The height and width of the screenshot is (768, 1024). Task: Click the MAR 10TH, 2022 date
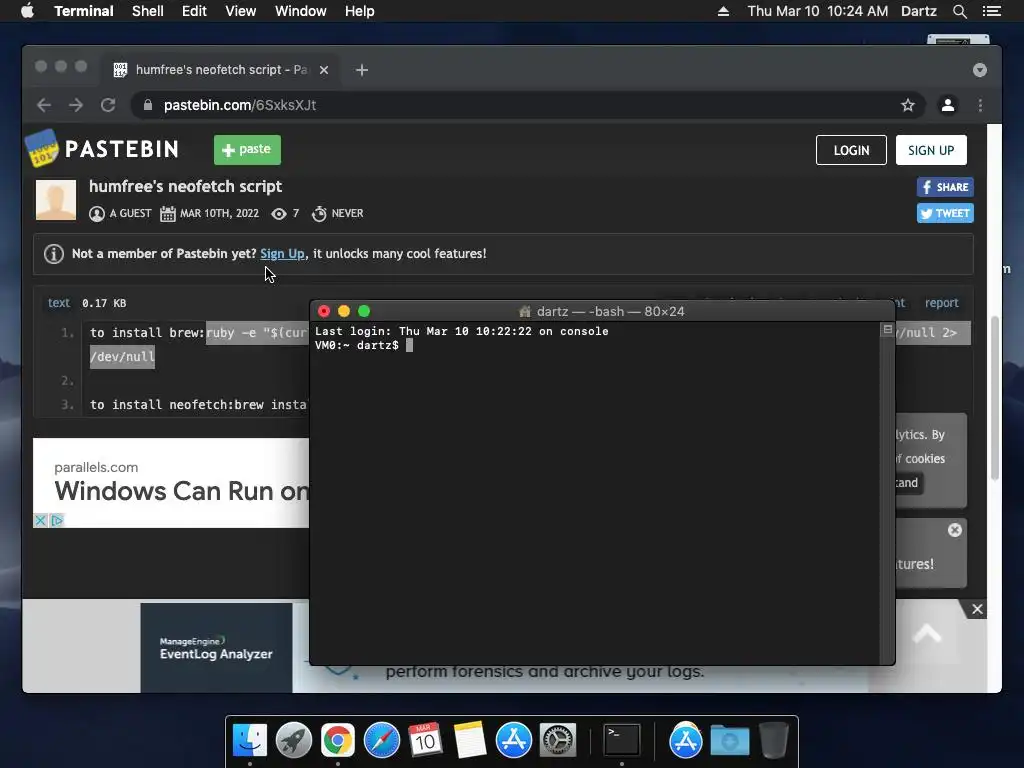[x=219, y=214]
